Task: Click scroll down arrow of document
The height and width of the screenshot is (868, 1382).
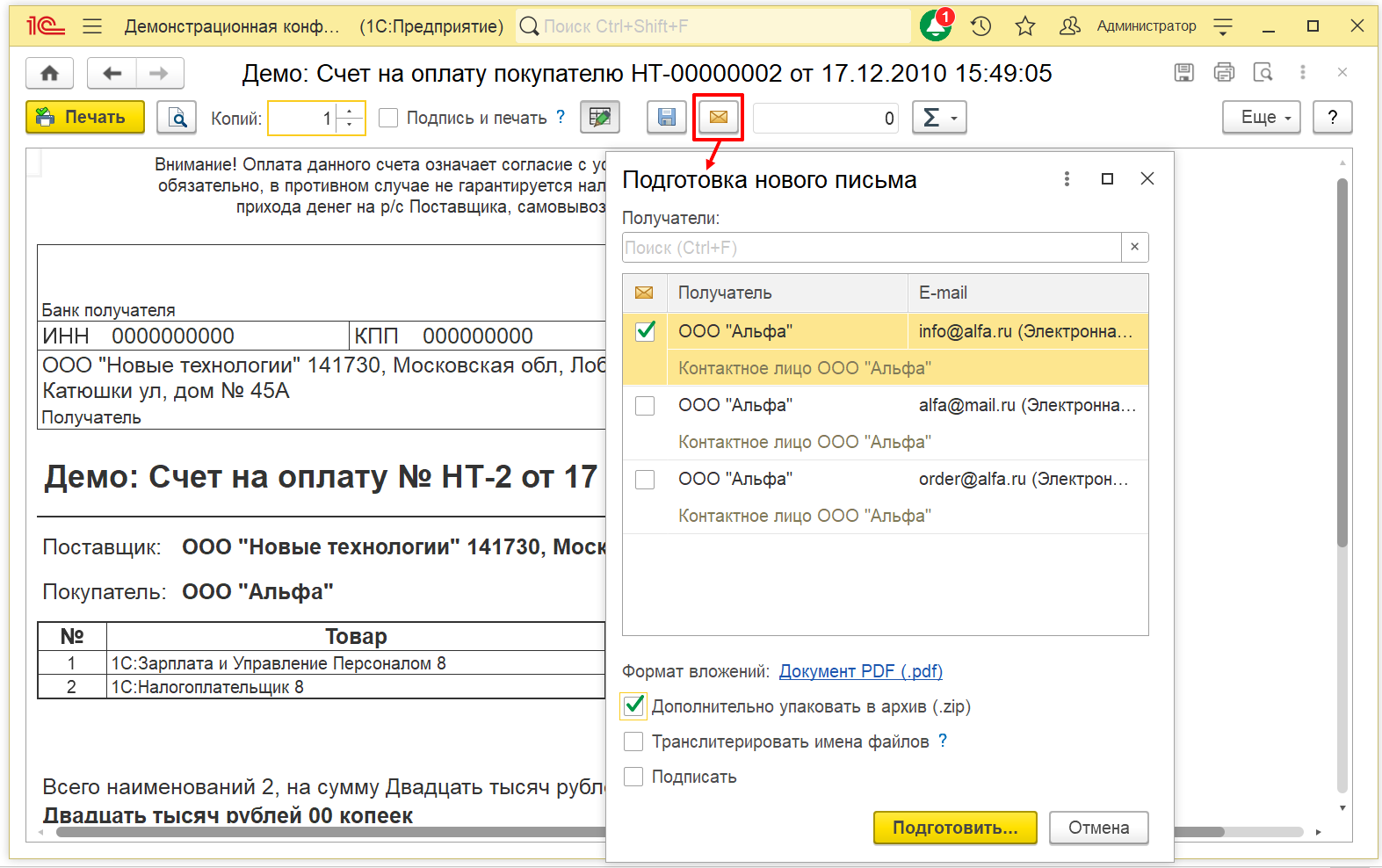Action: 1342,808
